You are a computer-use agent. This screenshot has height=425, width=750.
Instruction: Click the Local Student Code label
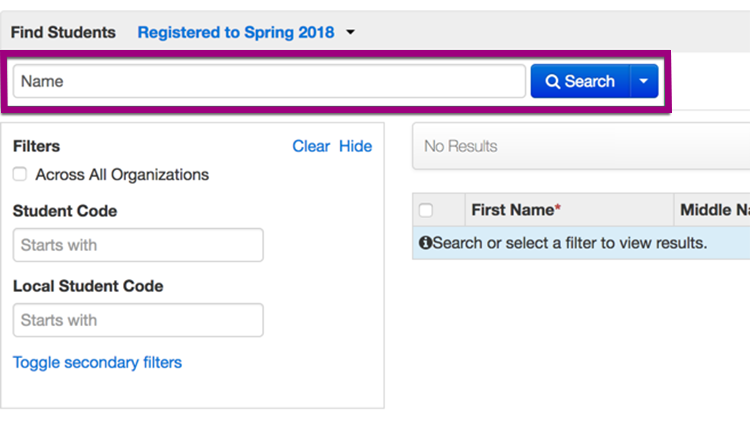(x=88, y=286)
